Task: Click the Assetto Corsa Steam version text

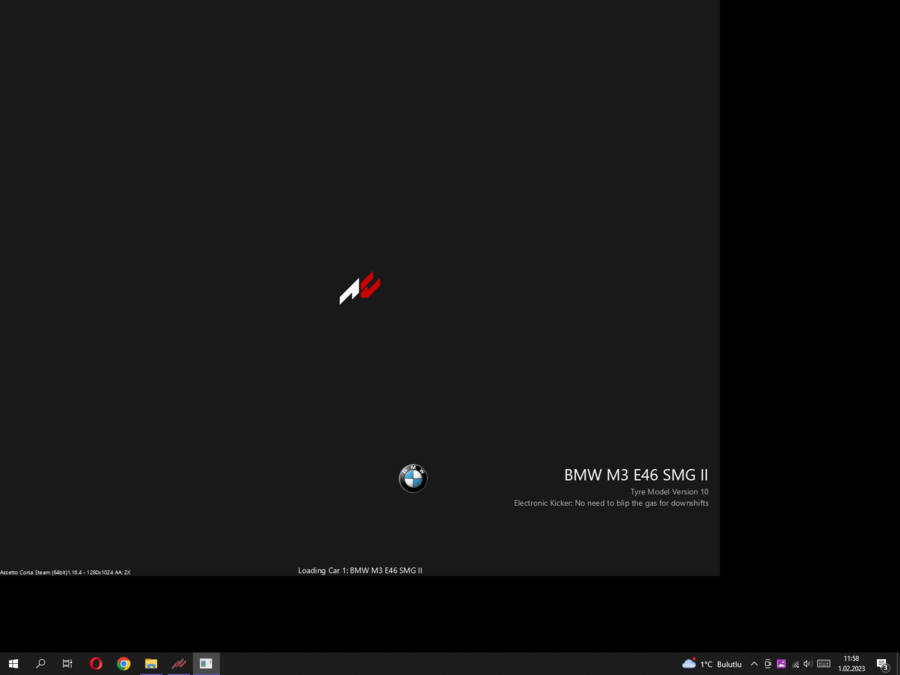Action: (65, 572)
